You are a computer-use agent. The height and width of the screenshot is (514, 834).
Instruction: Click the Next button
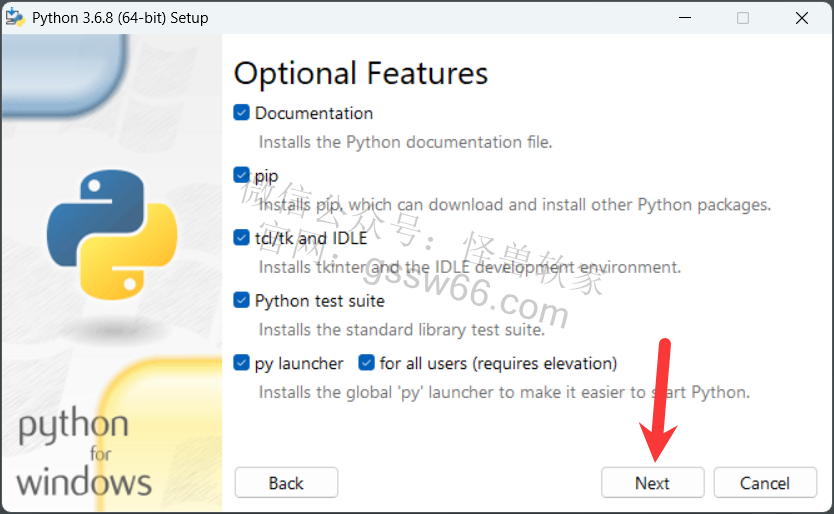pyautogui.click(x=653, y=483)
